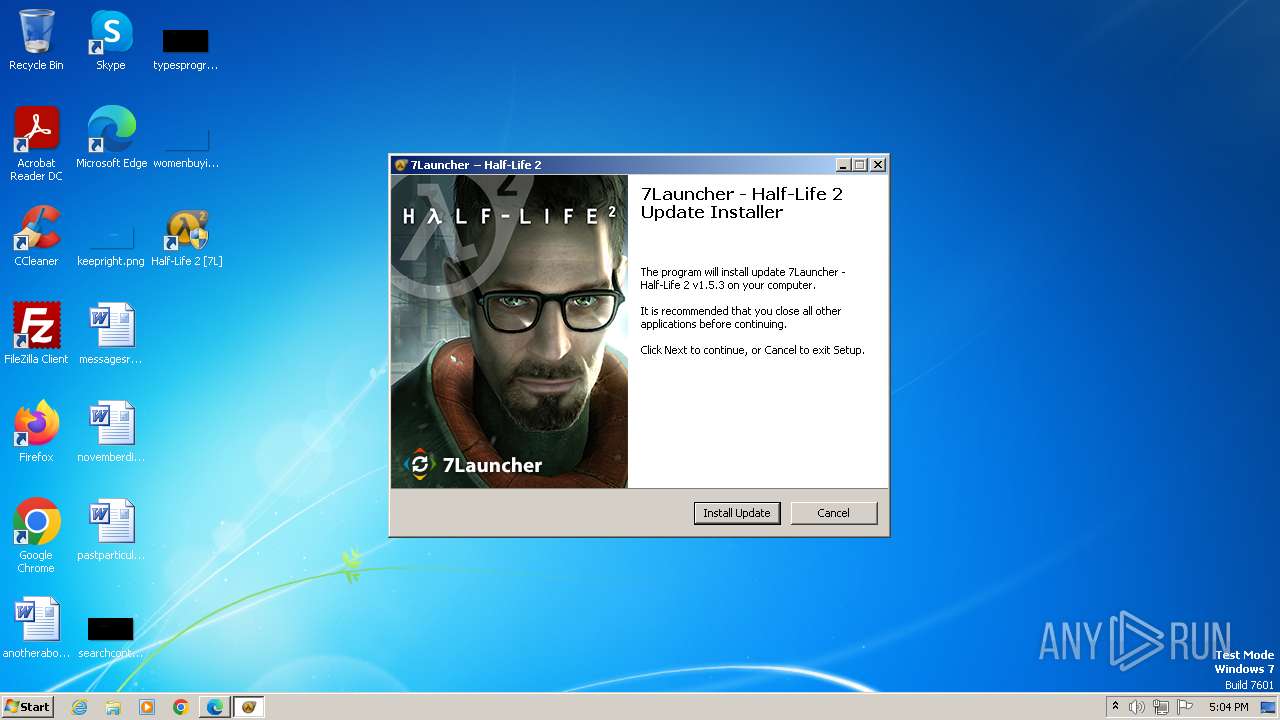Open Internet Explorer from the taskbar
This screenshot has height=720, width=1280.
pos(79,707)
